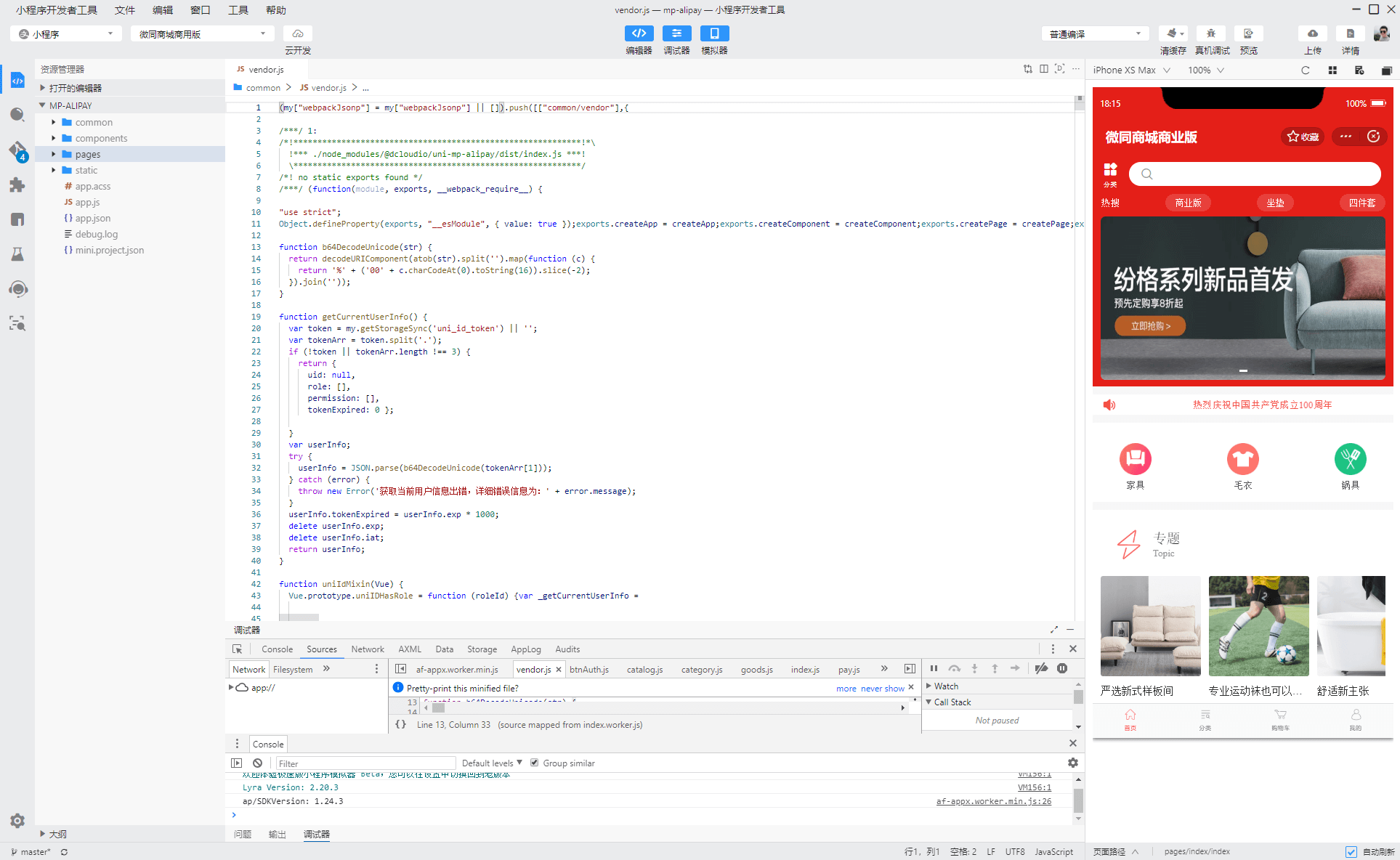Click the inspect element picker in the debugger
Viewport: 1400px width, 860px height.
237,649
